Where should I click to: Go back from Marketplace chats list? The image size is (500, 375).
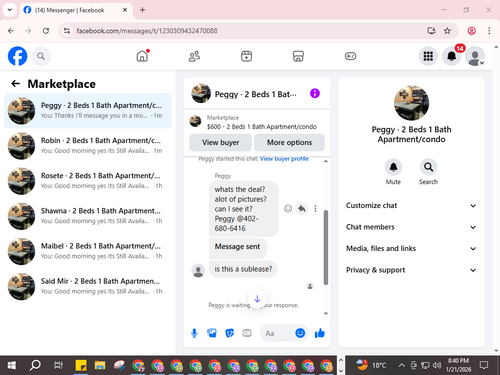(15, 84)
